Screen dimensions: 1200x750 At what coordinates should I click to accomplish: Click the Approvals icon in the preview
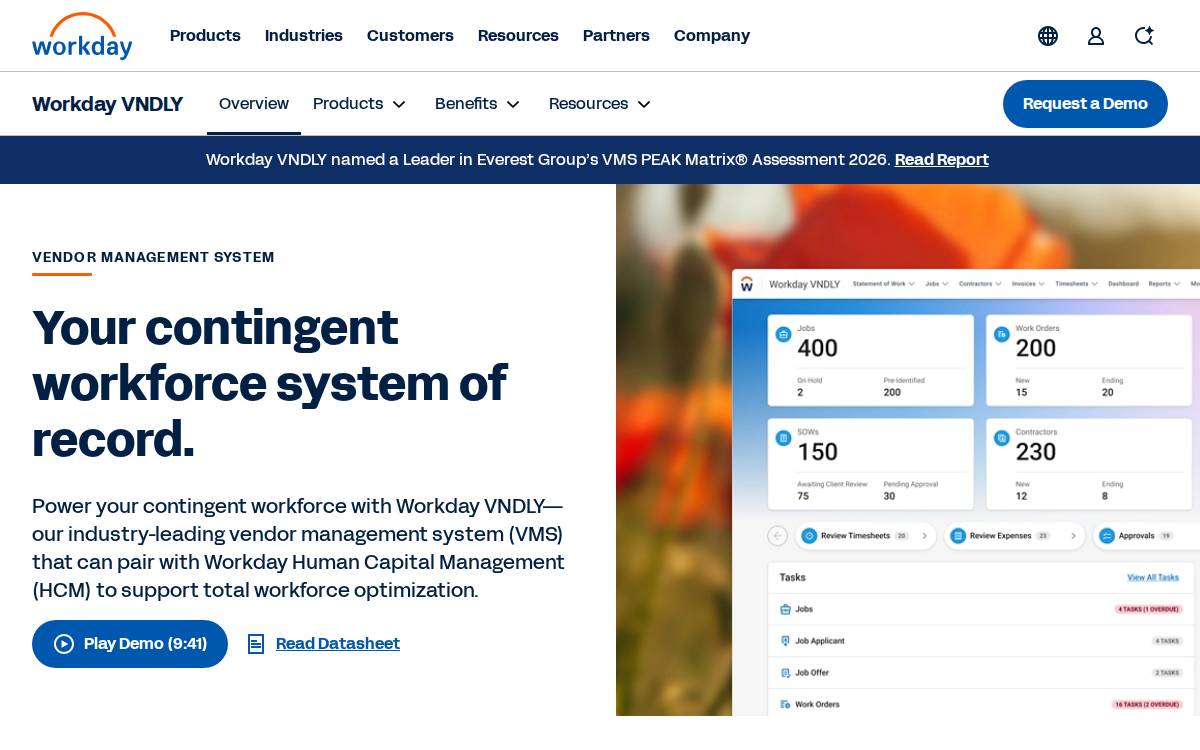[x=1107, y=536]
